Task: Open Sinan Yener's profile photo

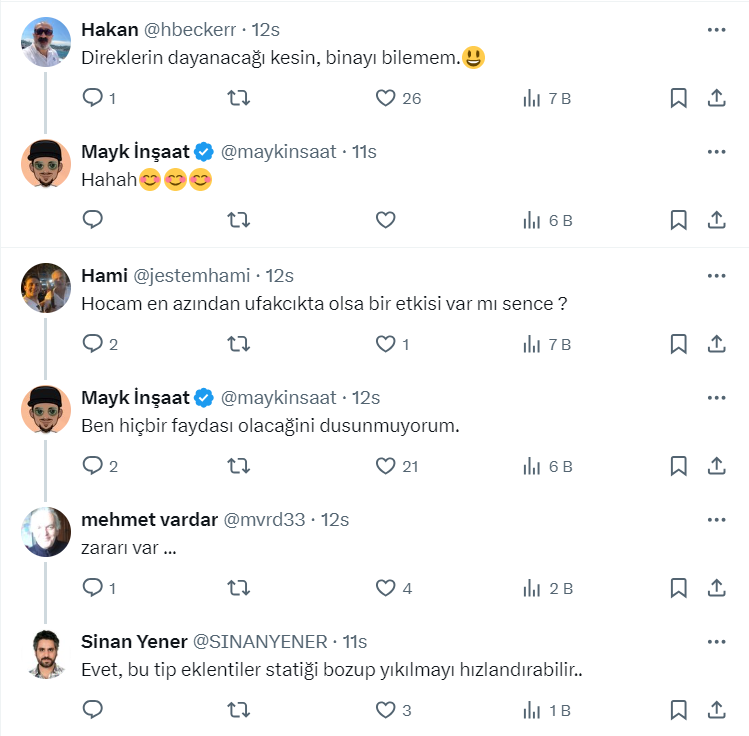Action: (45, 654)
